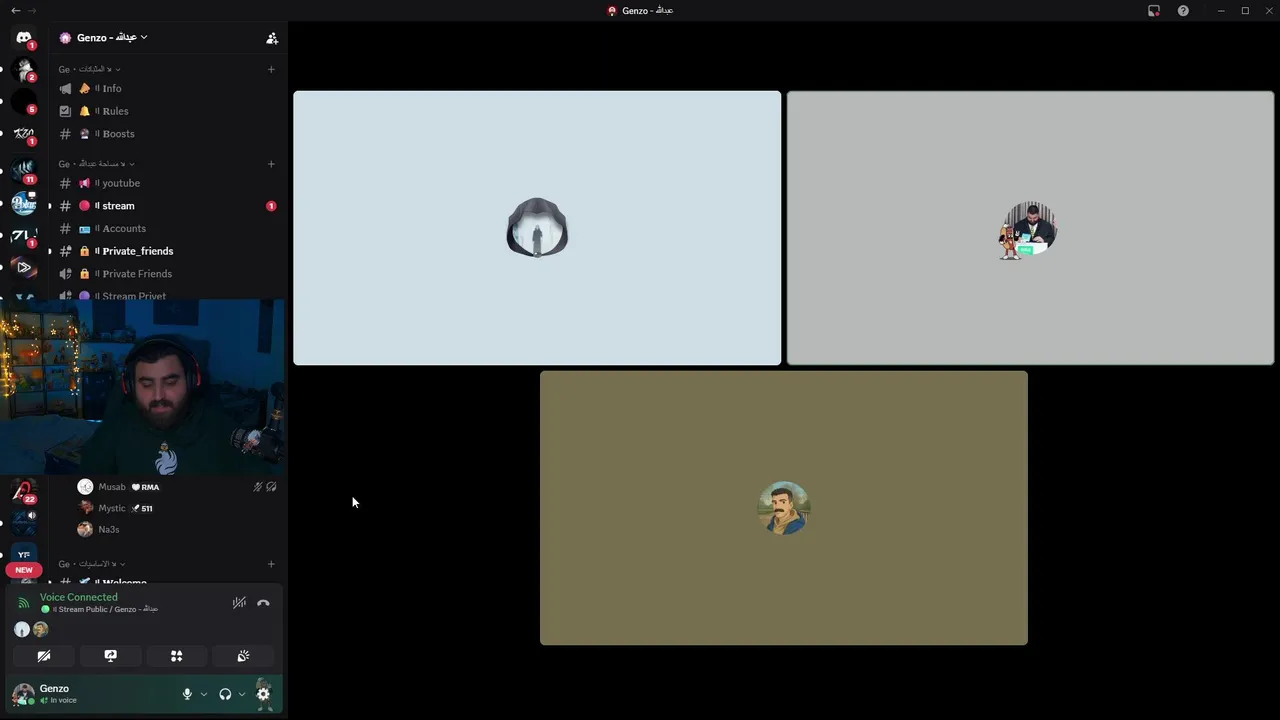
Task: Open Discord home direct messages icon
Action: 24,37
